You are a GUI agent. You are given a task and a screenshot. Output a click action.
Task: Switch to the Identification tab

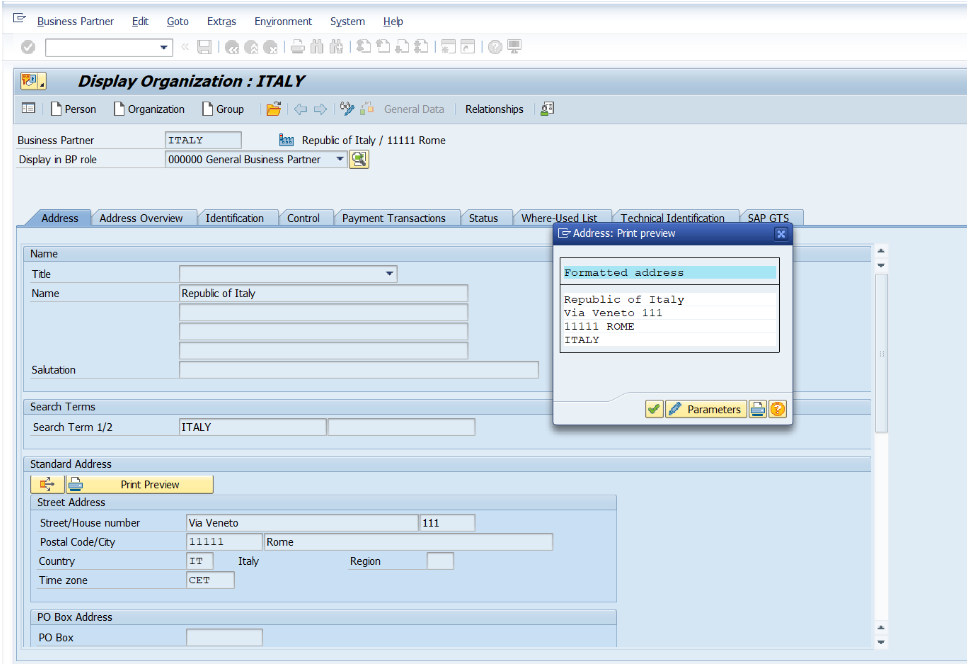pos(235,218)
